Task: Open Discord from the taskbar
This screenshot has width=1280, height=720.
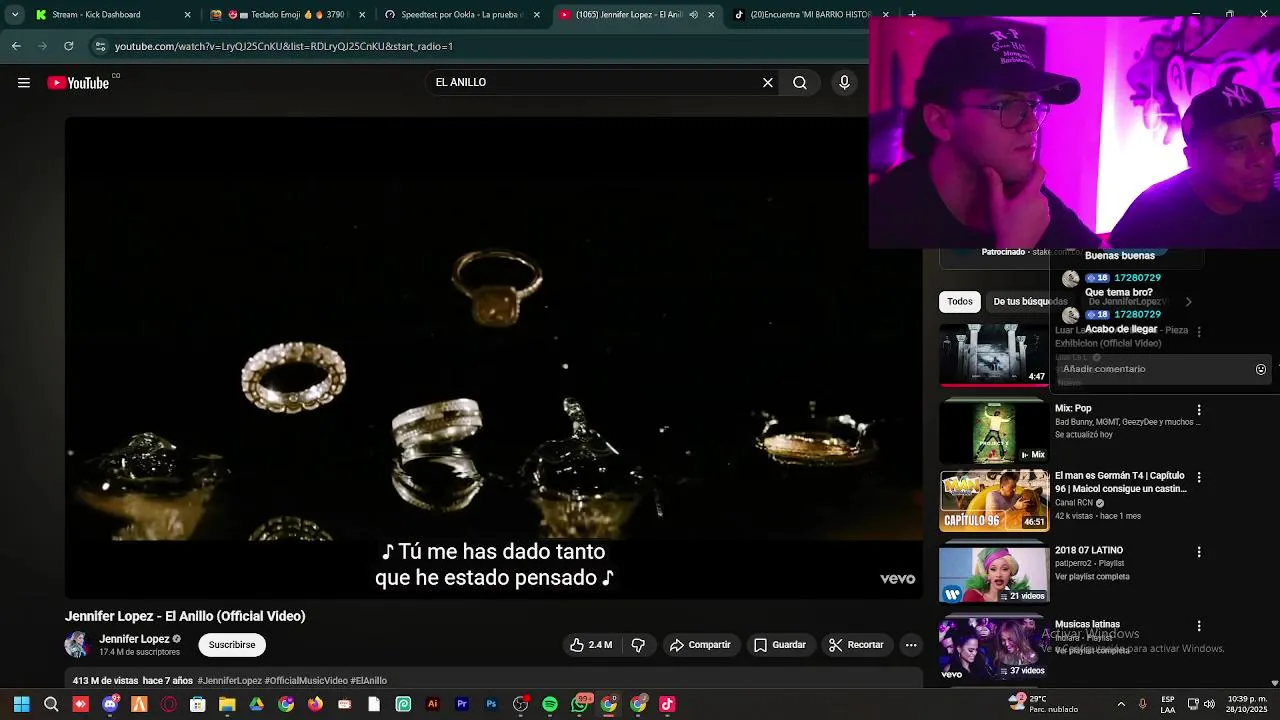Action: (x=110, y=704)
